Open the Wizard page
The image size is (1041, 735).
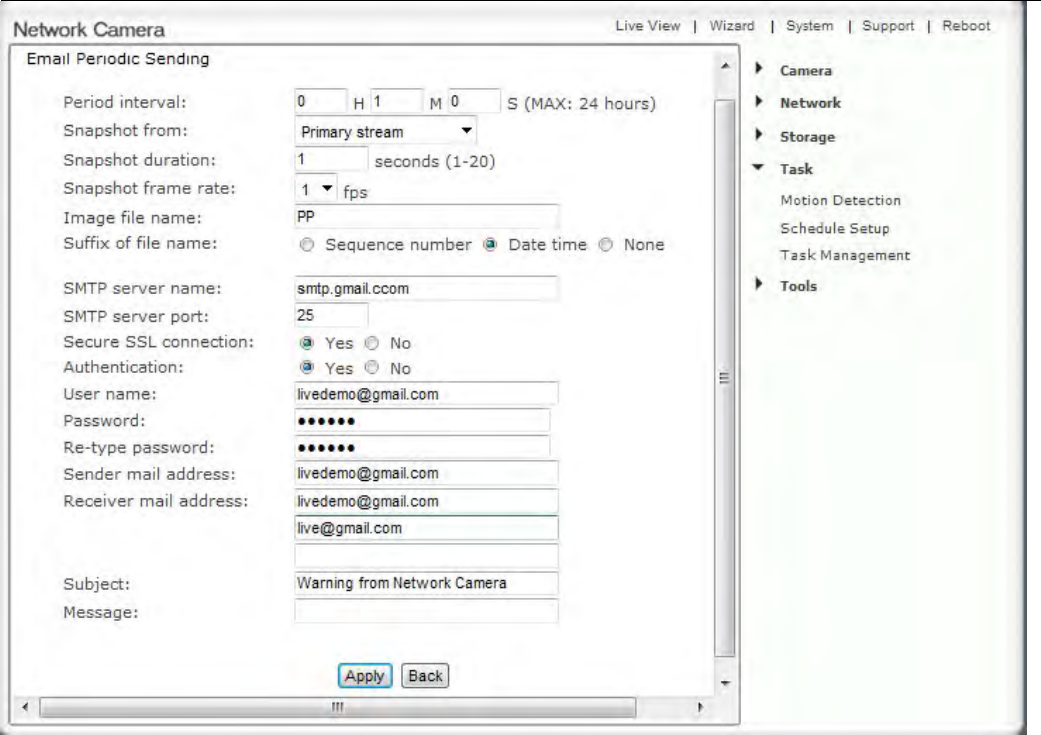(x=732, y=26)
